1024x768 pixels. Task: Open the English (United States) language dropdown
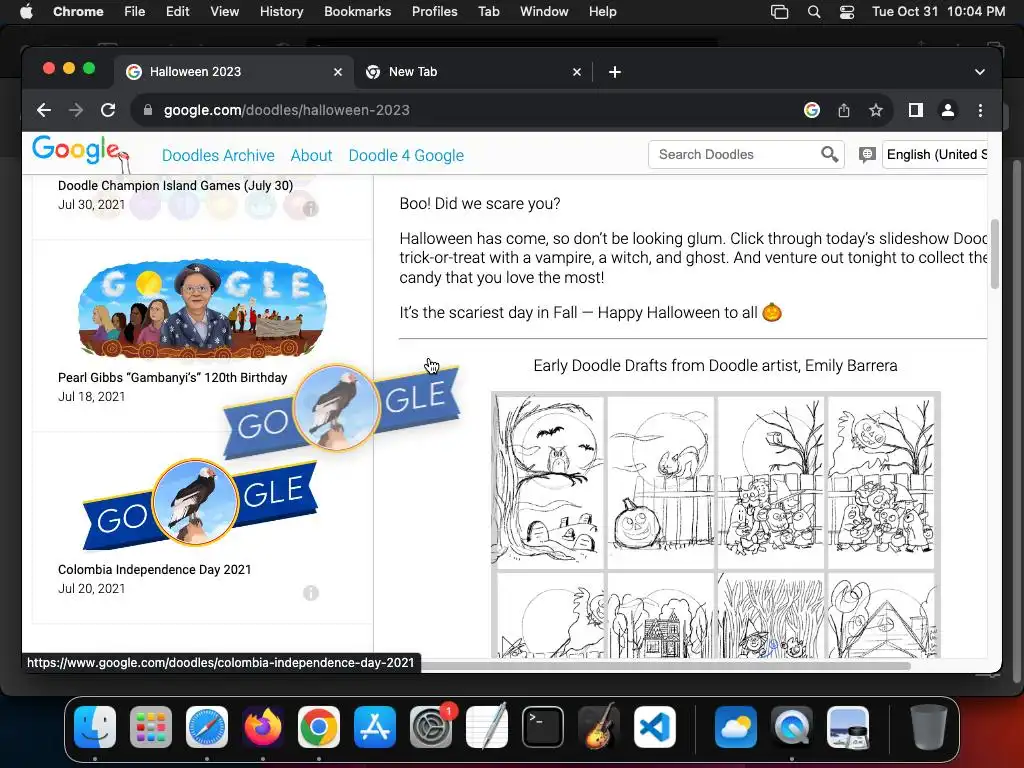click(x=935, y=155)
